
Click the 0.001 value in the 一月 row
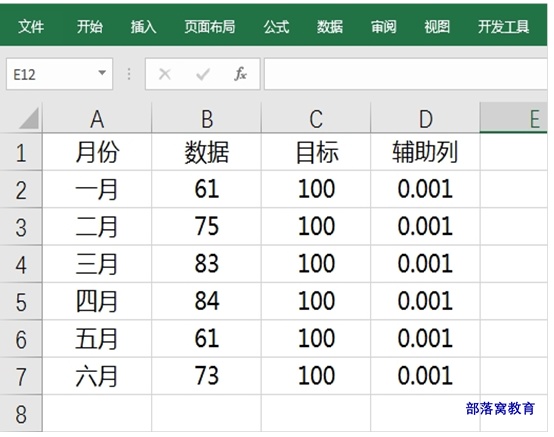[425, 189]
